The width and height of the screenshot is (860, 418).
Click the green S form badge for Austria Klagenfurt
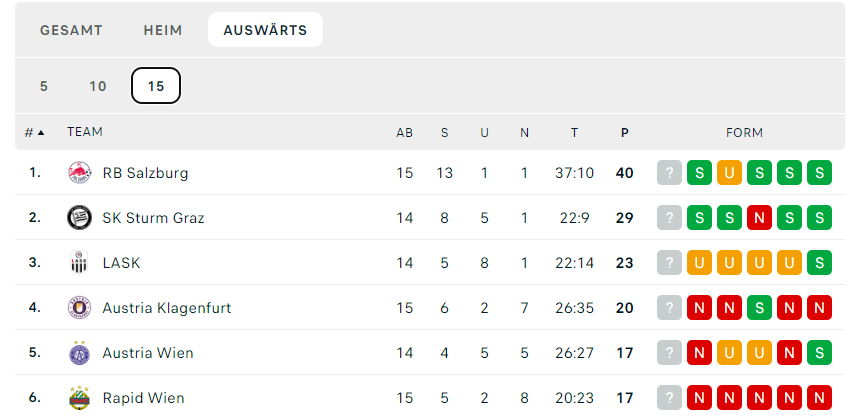tap(759, 308)
